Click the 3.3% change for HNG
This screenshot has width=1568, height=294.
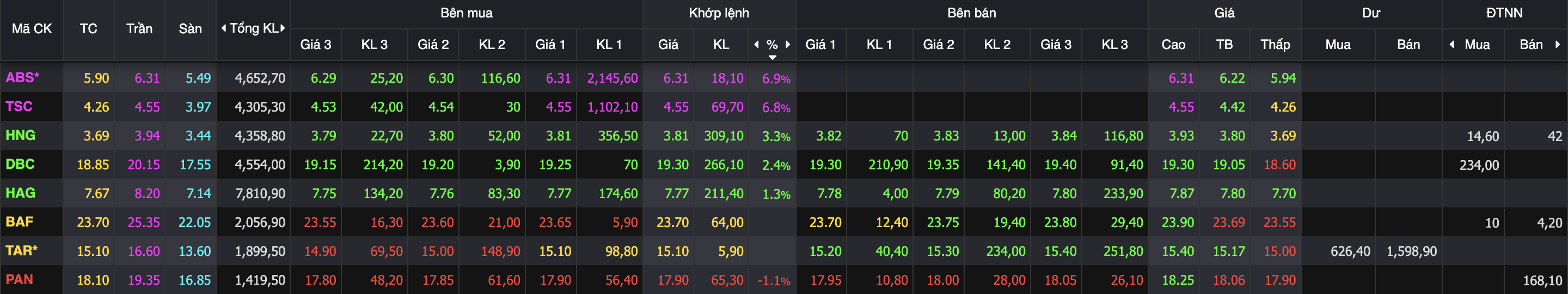[776, 136]
